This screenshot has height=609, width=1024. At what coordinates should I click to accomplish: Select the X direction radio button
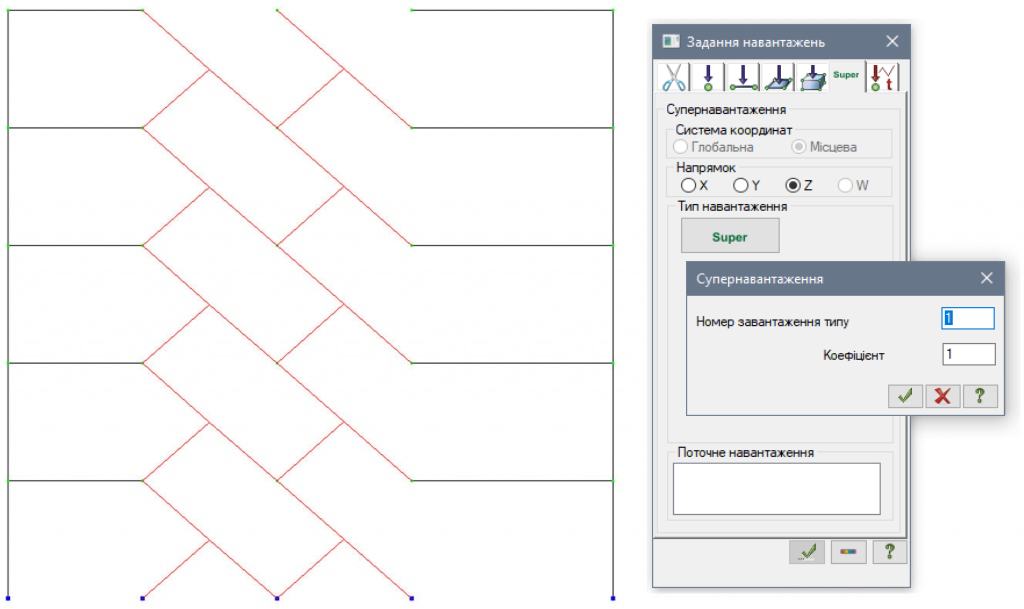tap(688, 185)
